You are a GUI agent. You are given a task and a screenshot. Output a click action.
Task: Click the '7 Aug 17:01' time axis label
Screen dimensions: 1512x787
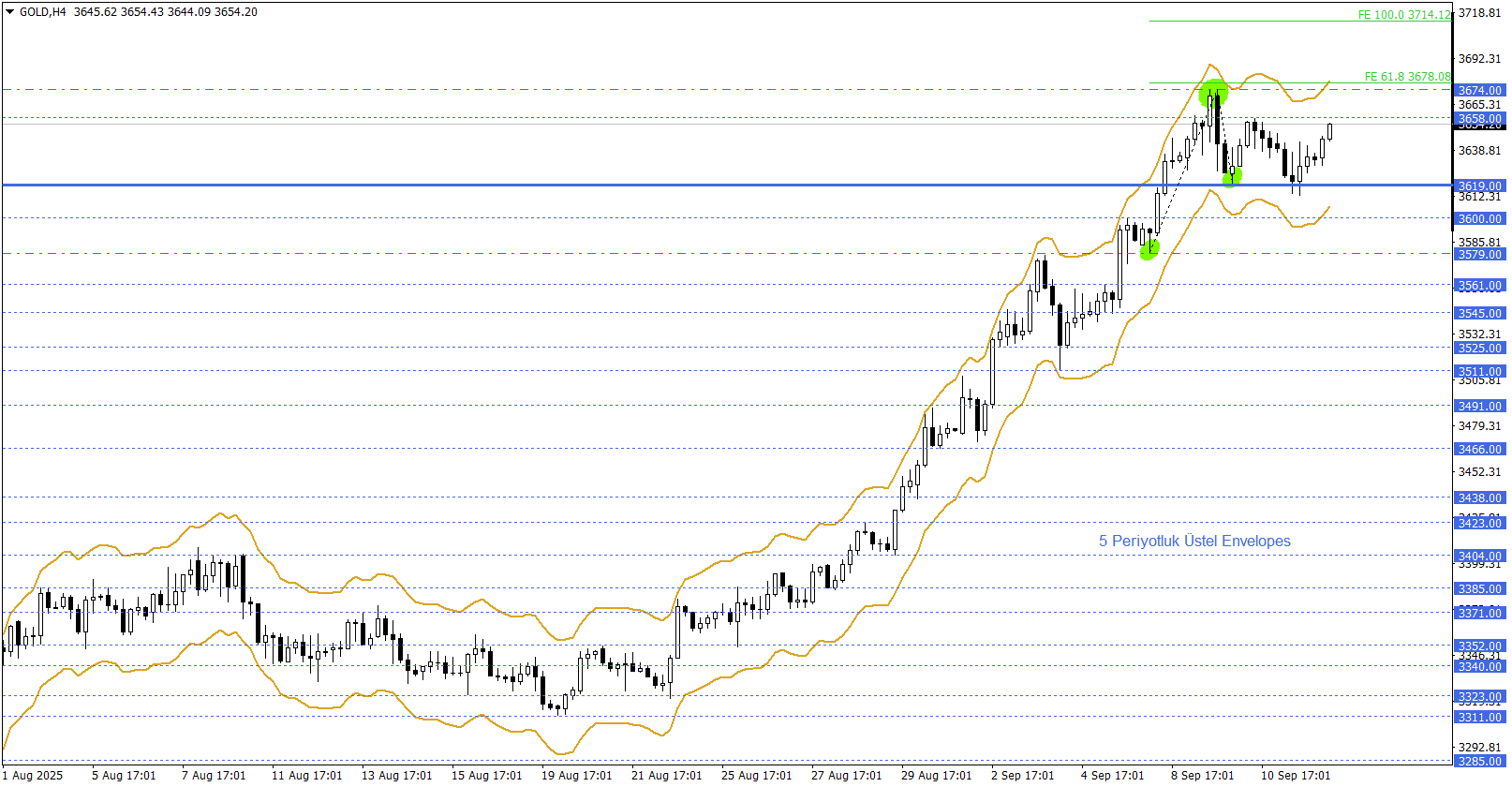point(214,776)
